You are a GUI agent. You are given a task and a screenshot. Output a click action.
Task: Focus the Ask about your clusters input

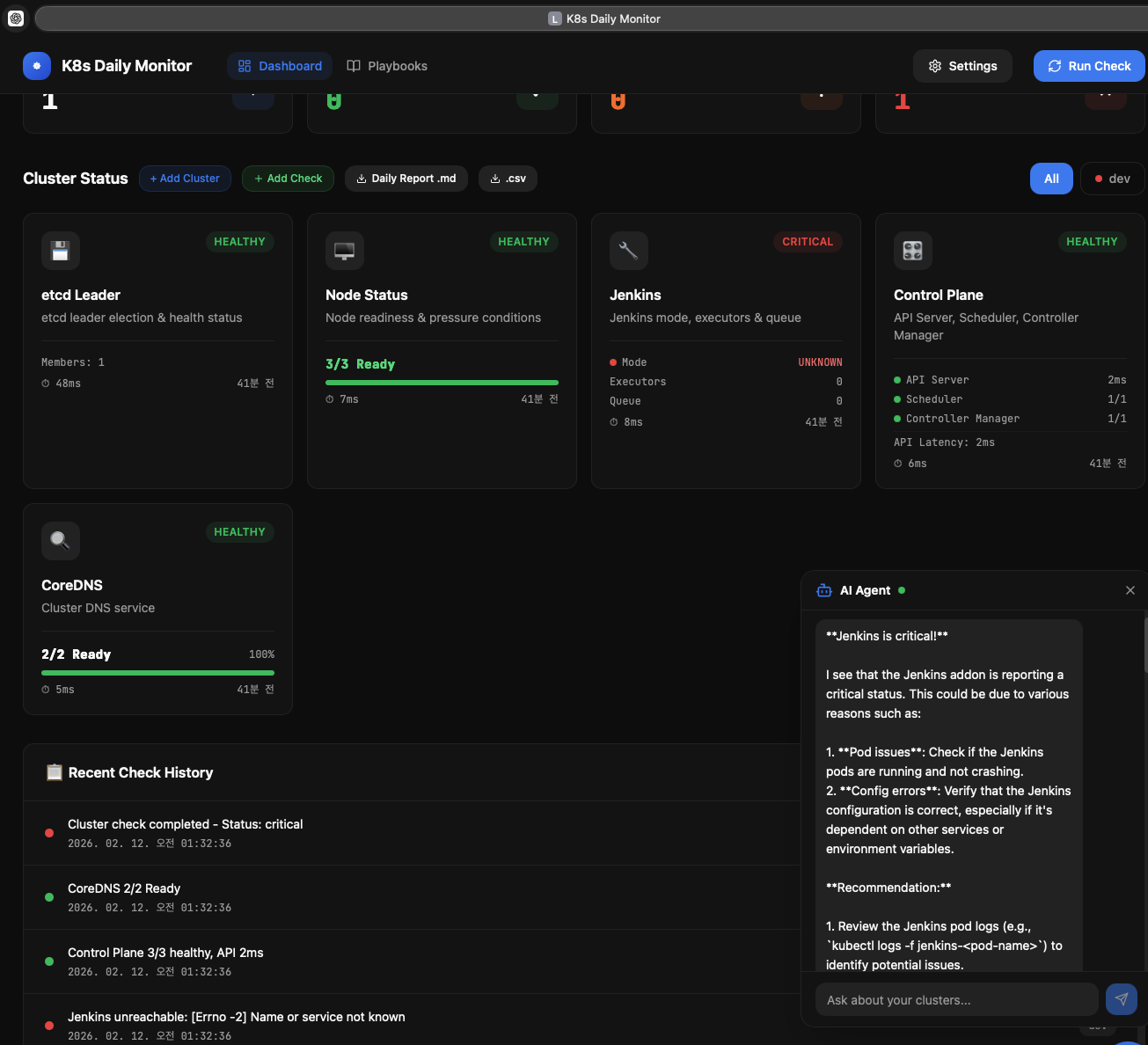957,1000
